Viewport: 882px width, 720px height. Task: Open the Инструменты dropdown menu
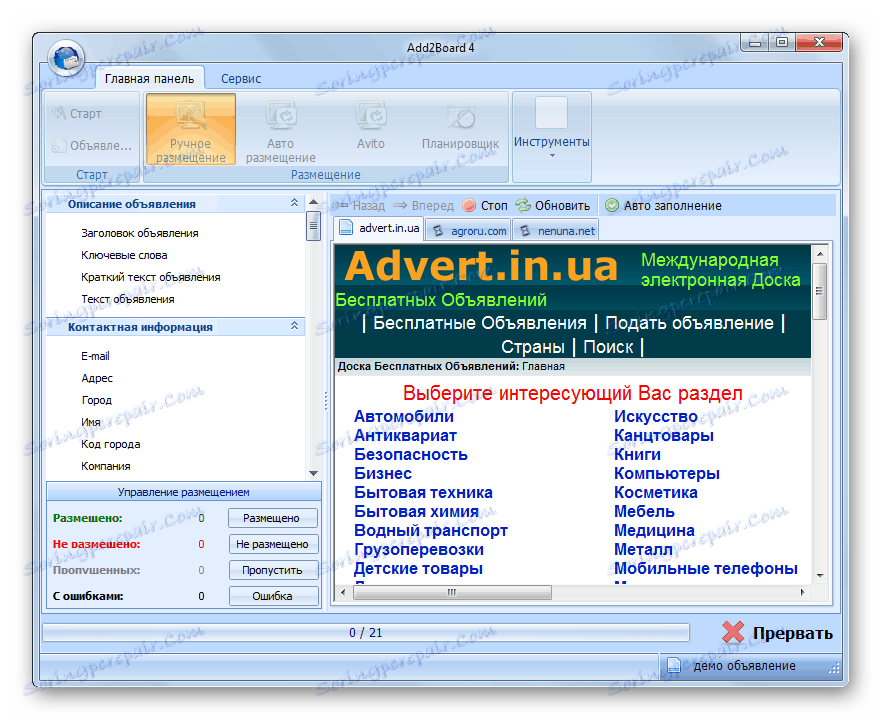point(551,137)
